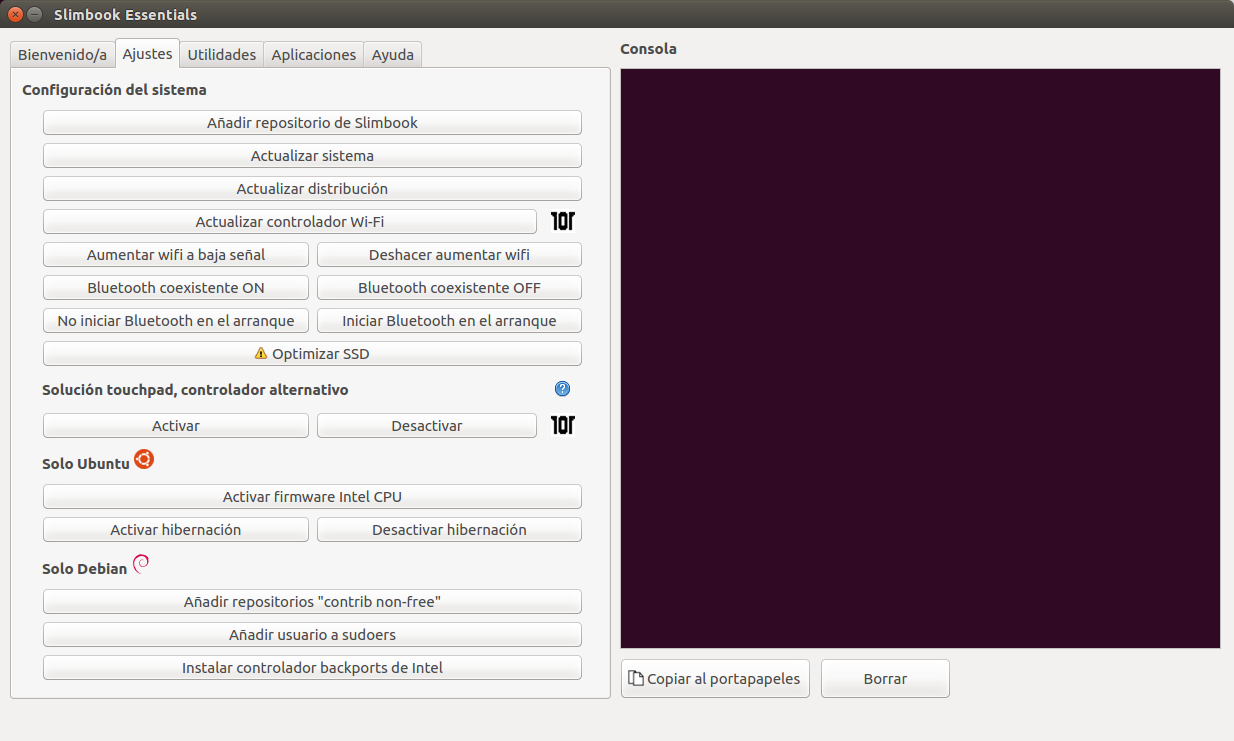This screenshot has width=1234, height=741.
Task: Click the Ubuntu logo next to Solo Ubuntu
Action: click(144, 460)
